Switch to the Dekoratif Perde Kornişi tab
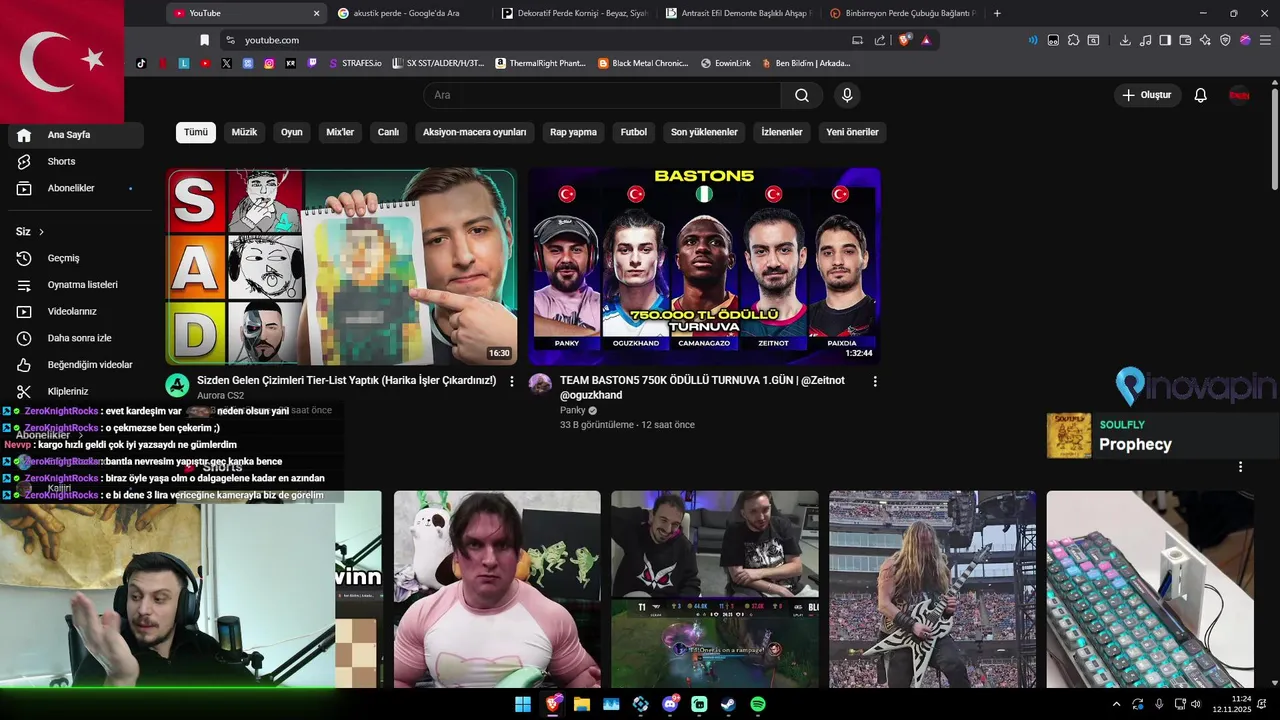 pyautogui.click(x=575, y=13)
